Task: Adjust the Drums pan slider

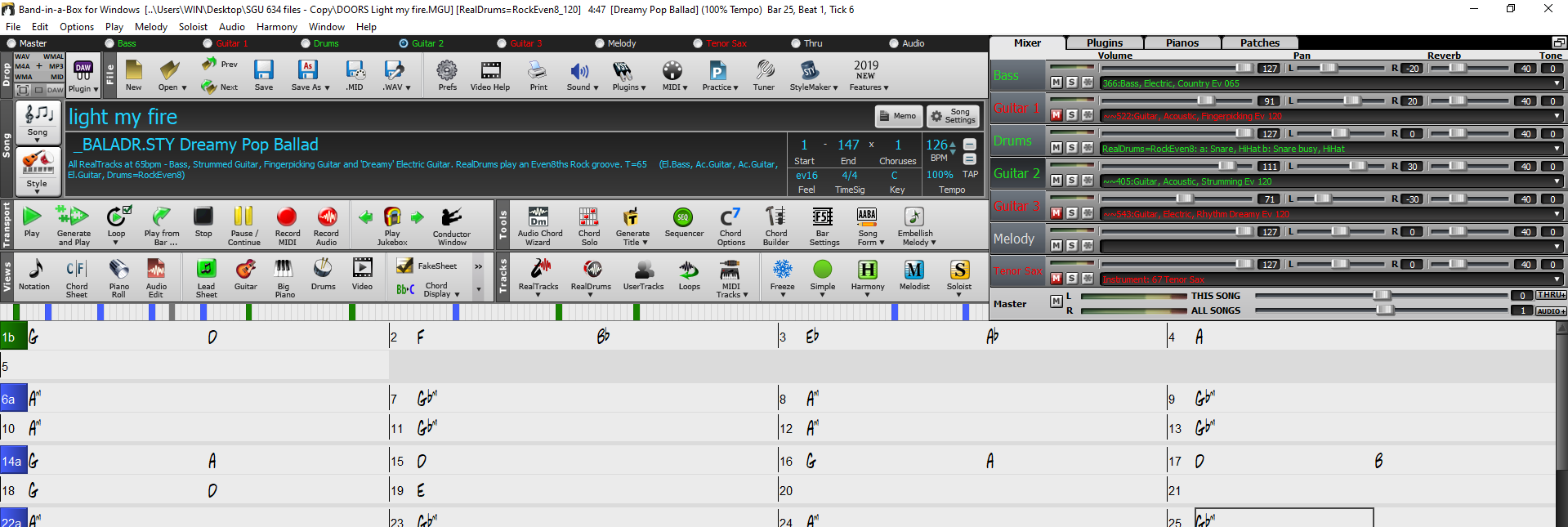Action: (x=1340, y=133)
